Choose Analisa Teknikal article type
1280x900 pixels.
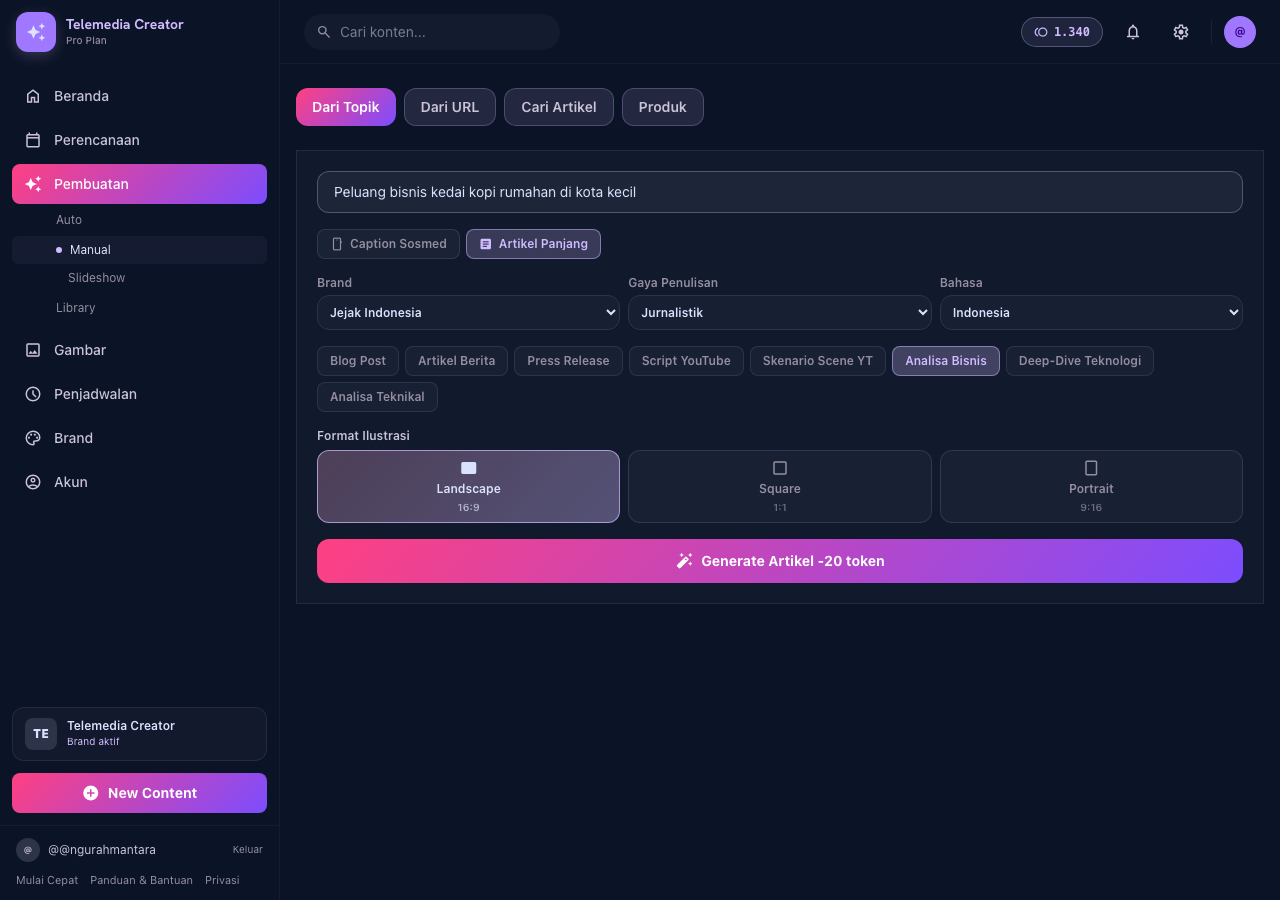(377, 397)
